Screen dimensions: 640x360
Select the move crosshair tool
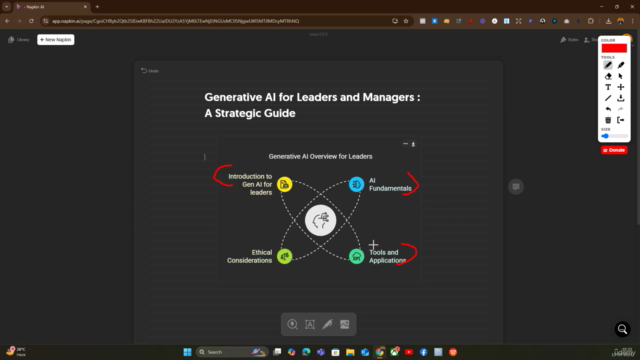pyautogui.click(x=621, y=87)
